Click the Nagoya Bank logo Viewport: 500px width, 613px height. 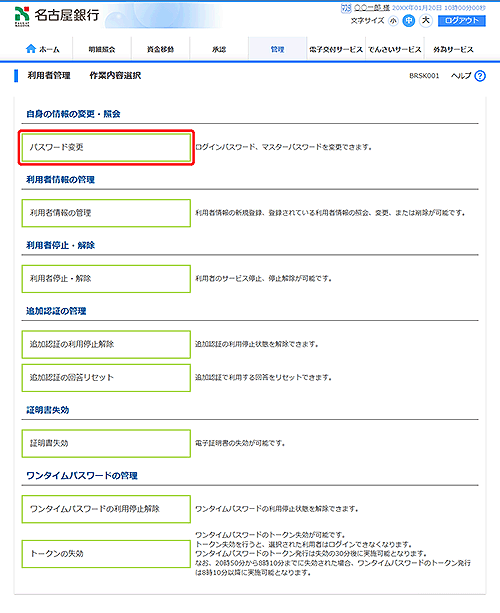coord(57,16)
